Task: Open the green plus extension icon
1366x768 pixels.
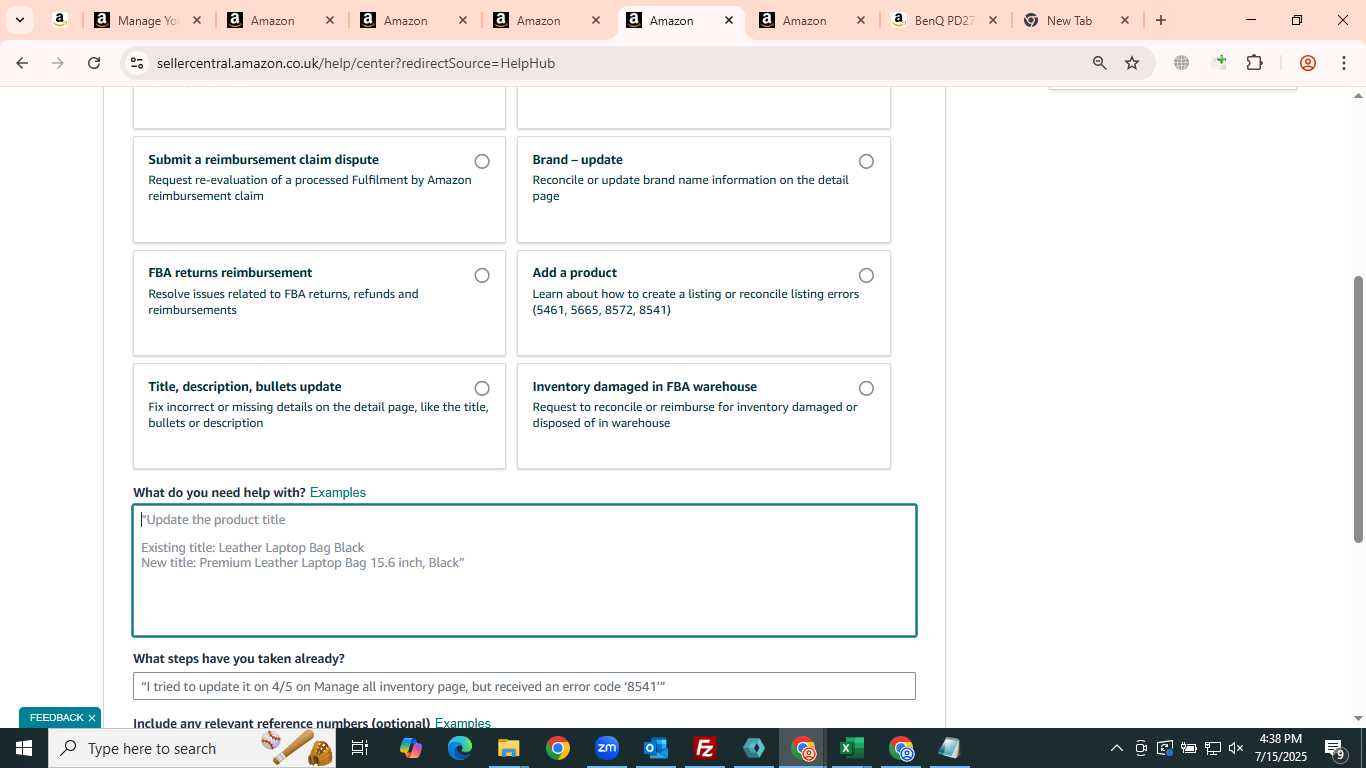Action: point(1218,63)
